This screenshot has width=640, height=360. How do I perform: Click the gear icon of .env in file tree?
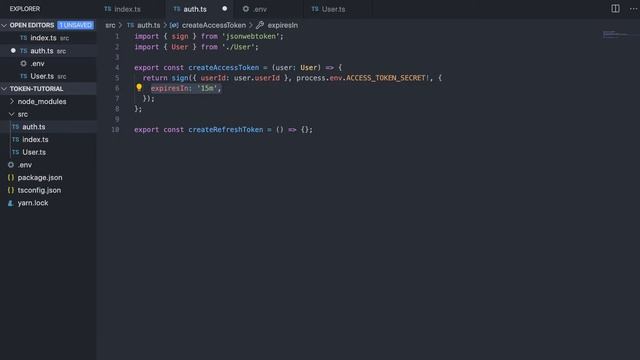[11, 165]
